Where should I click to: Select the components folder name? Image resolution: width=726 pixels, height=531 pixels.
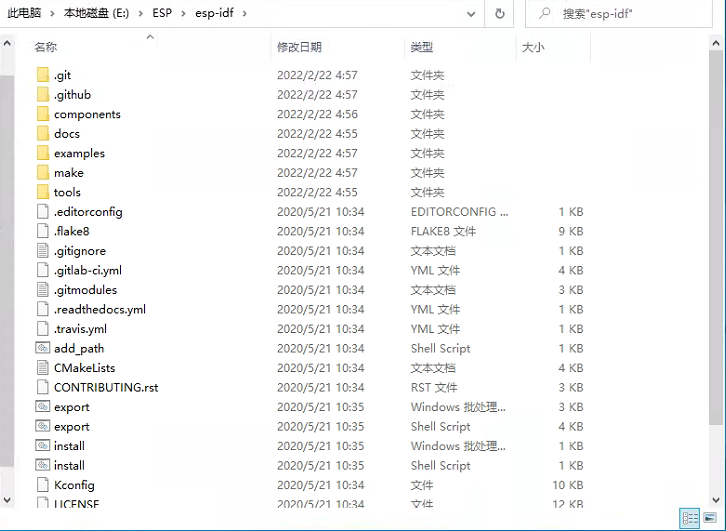pos(87,114)
